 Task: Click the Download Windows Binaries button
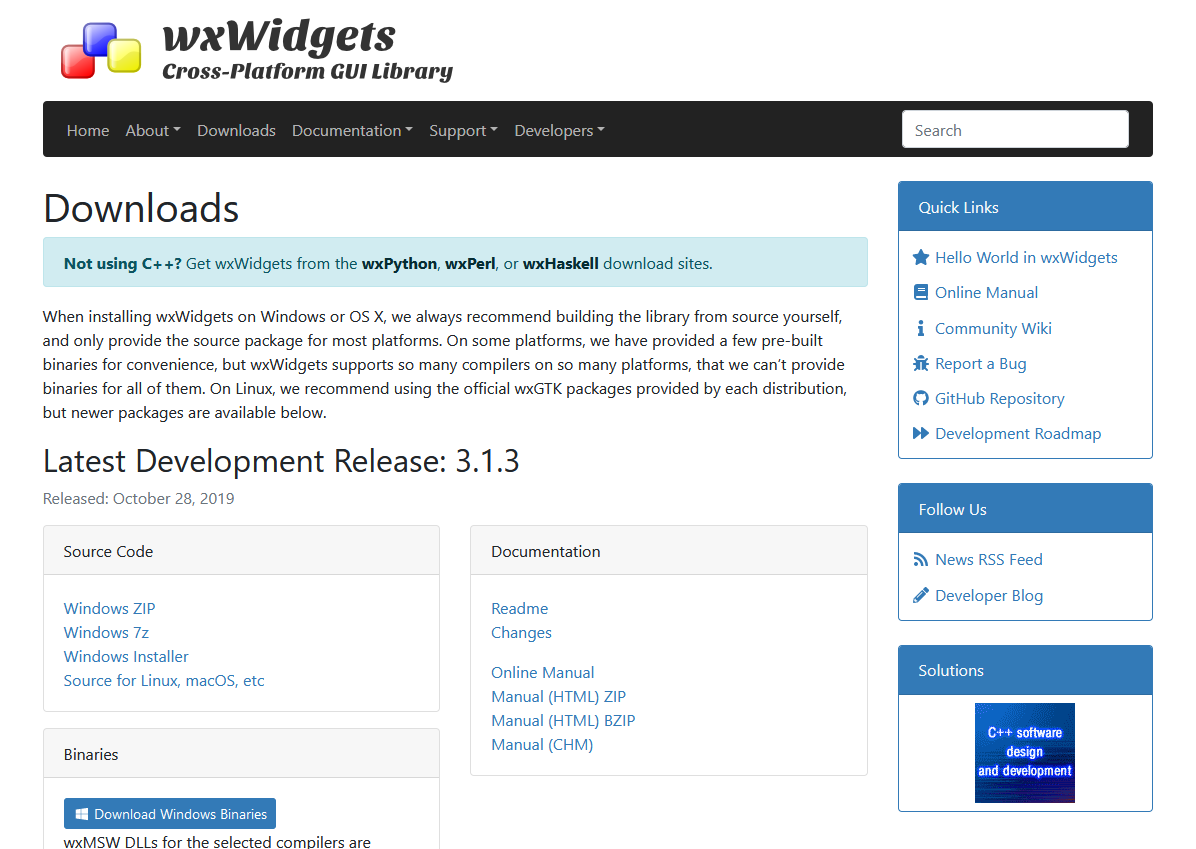click(x=170, y=814)
